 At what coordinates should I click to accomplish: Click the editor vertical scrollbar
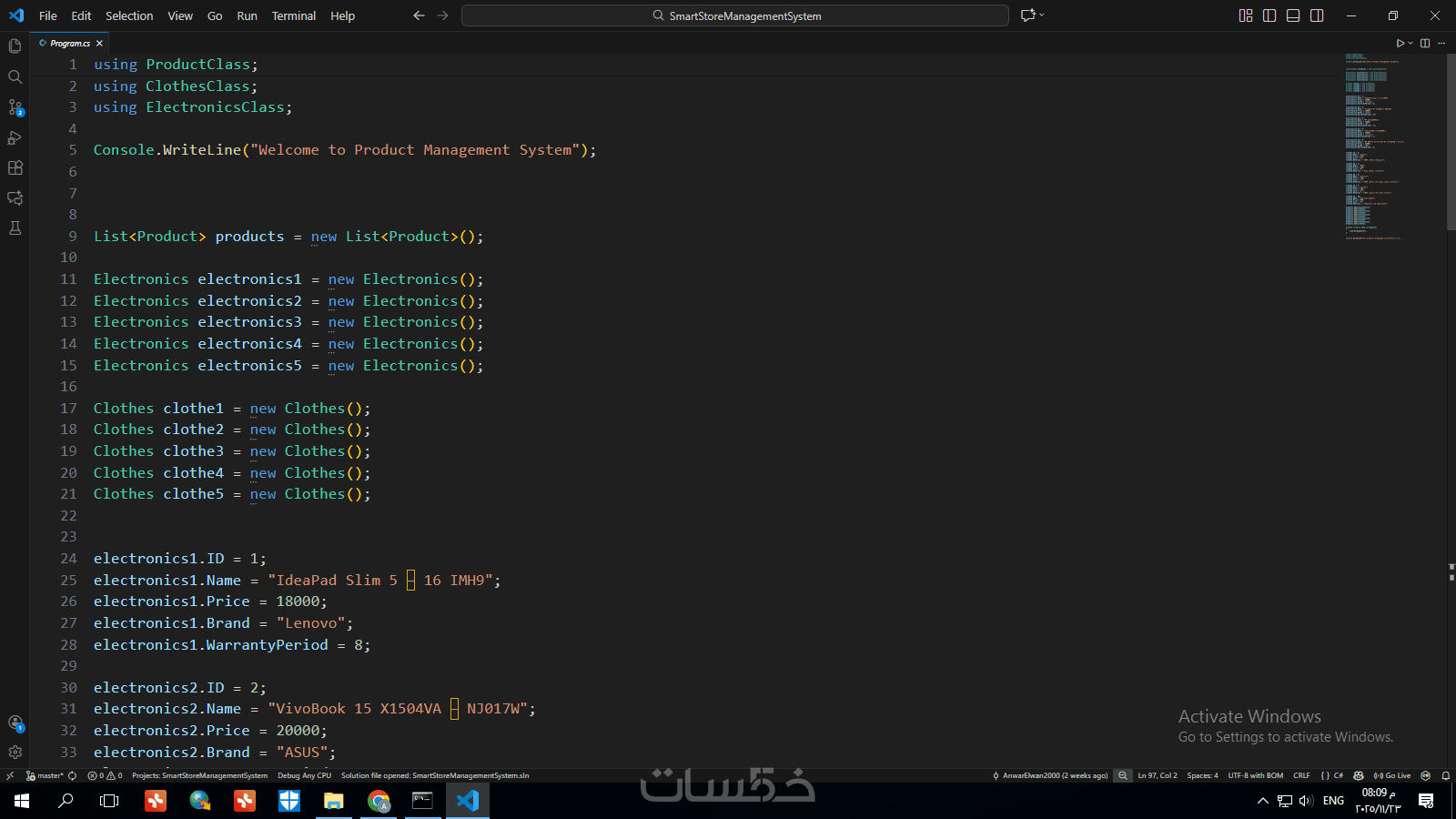click(x=1451, y=141)
